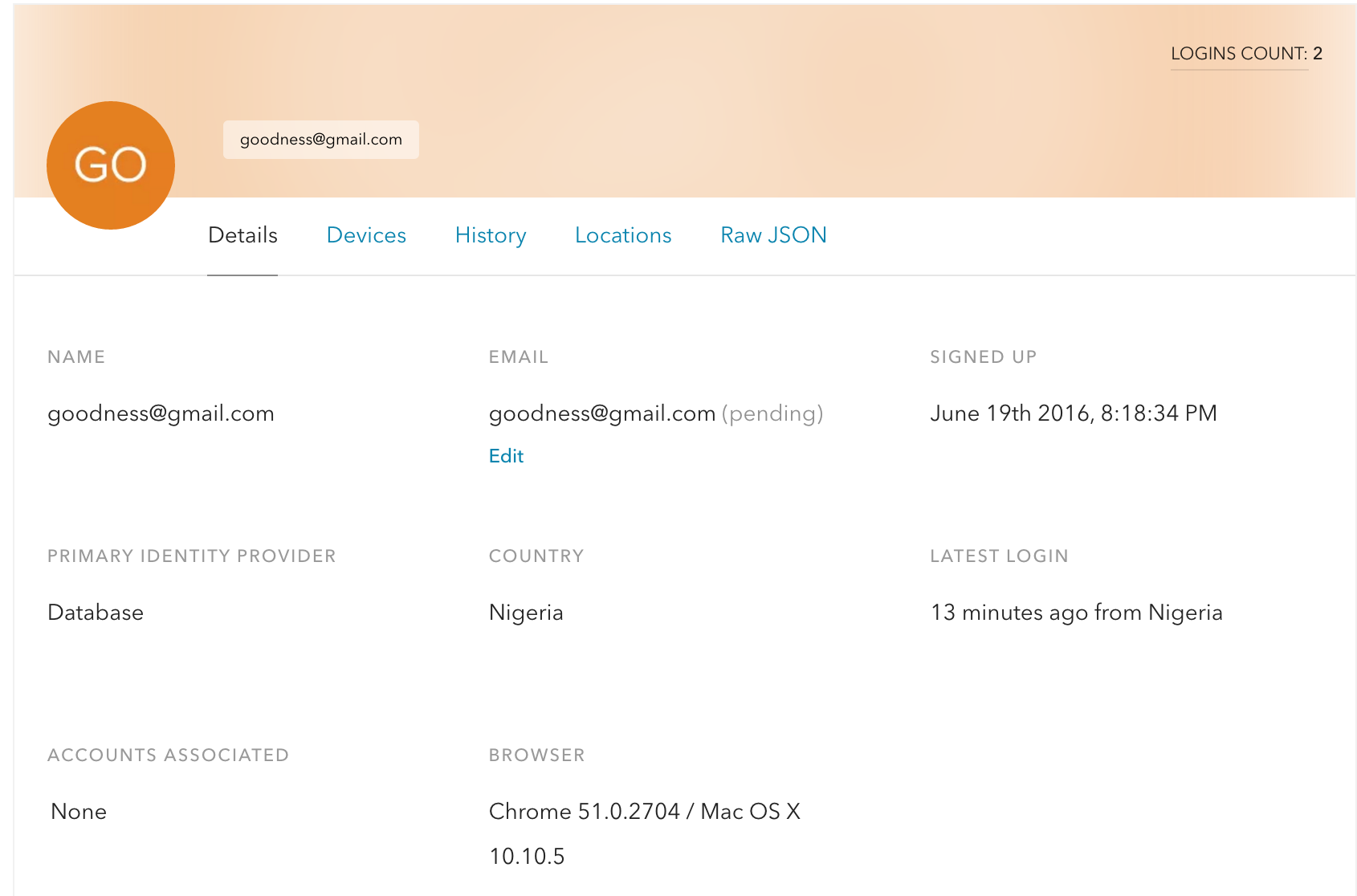The width and height of the screenshot is (1357, 896).
Task: Open the History tab
Action: pos(491,235)
